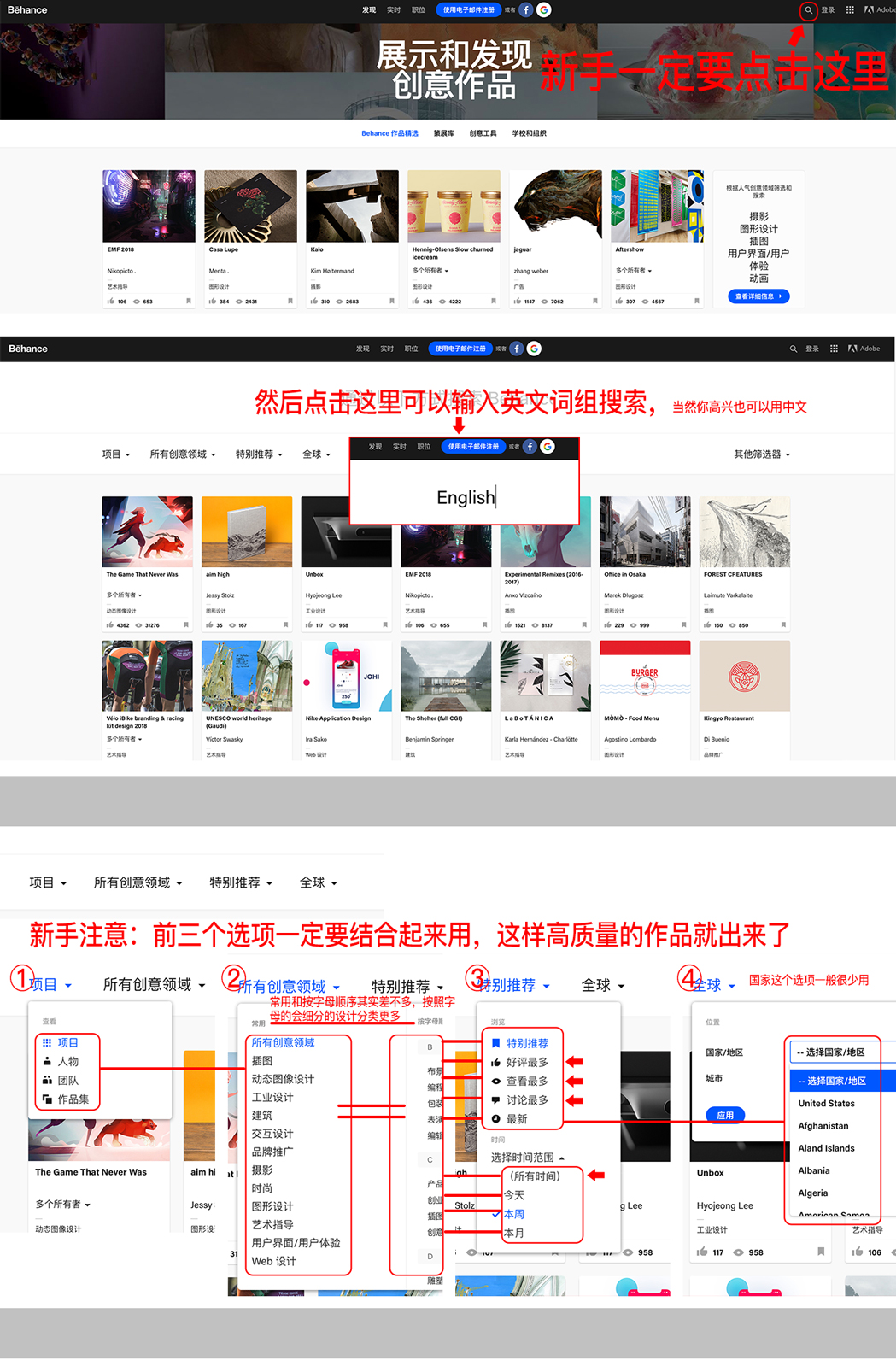This screenshot has height=1372, width=896.
Task: Bookmark the FOREST CREATURES project
Action: coord(783,625)
